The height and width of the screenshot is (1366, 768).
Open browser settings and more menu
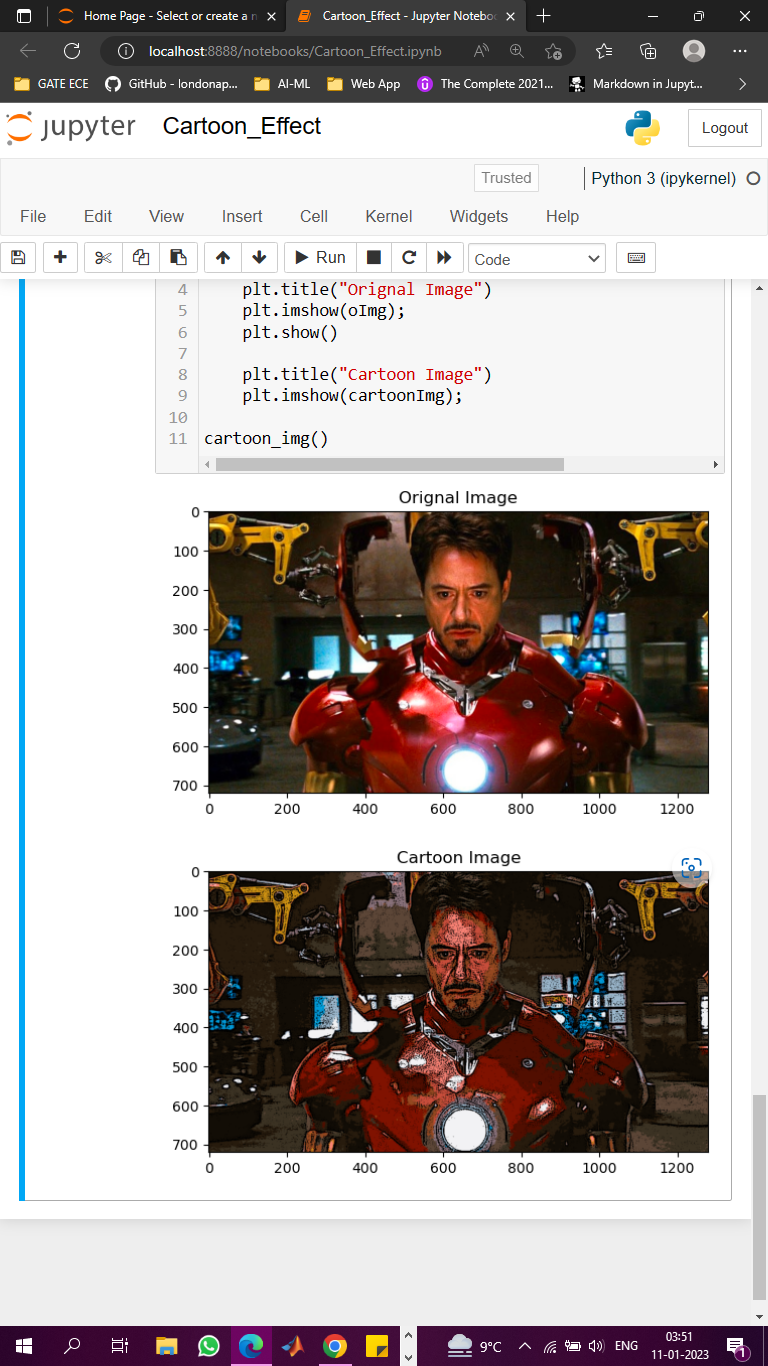click(740, 51)
